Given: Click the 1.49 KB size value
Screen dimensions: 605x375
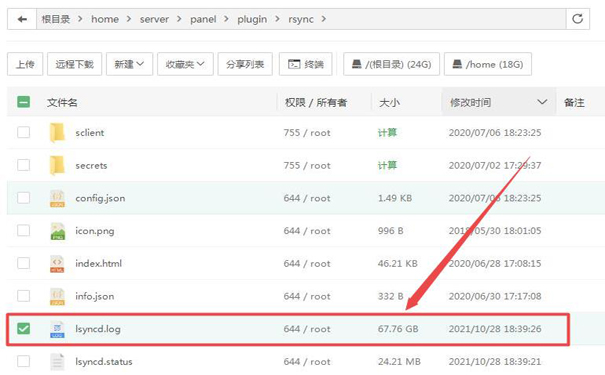Looking at the screenshot, I should [x=395, y=198].
